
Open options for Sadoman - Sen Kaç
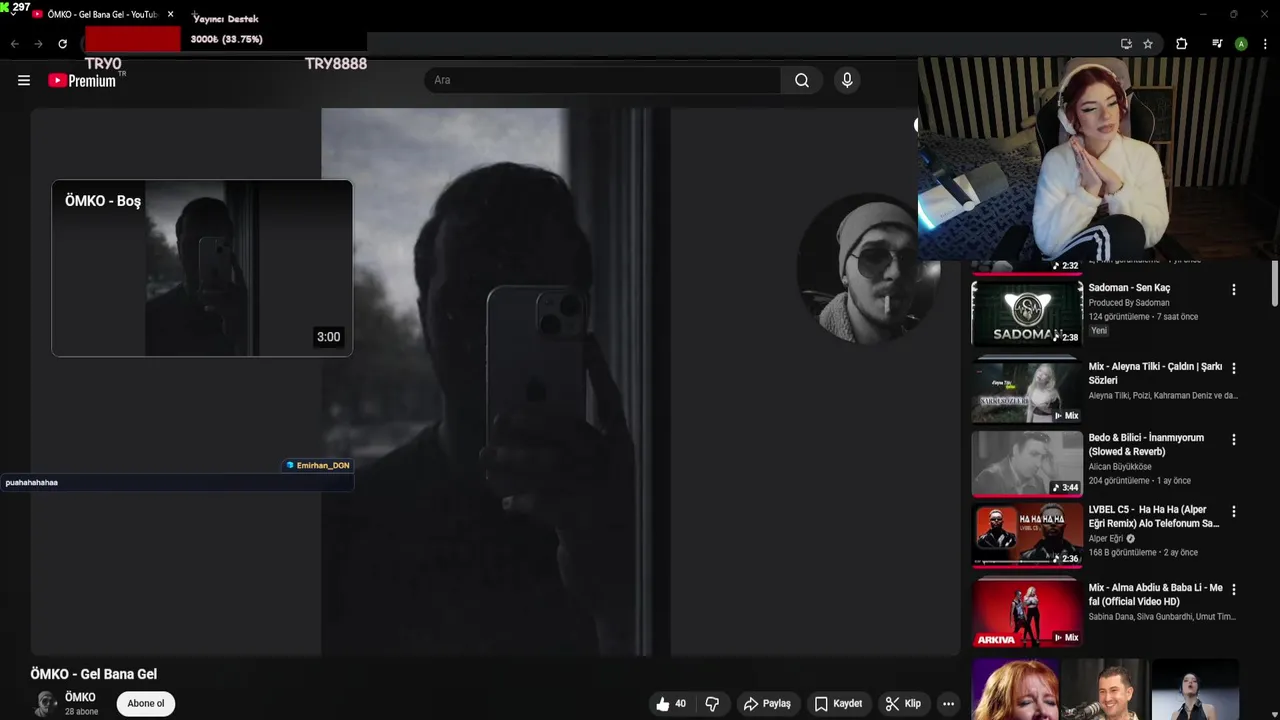1233,290
